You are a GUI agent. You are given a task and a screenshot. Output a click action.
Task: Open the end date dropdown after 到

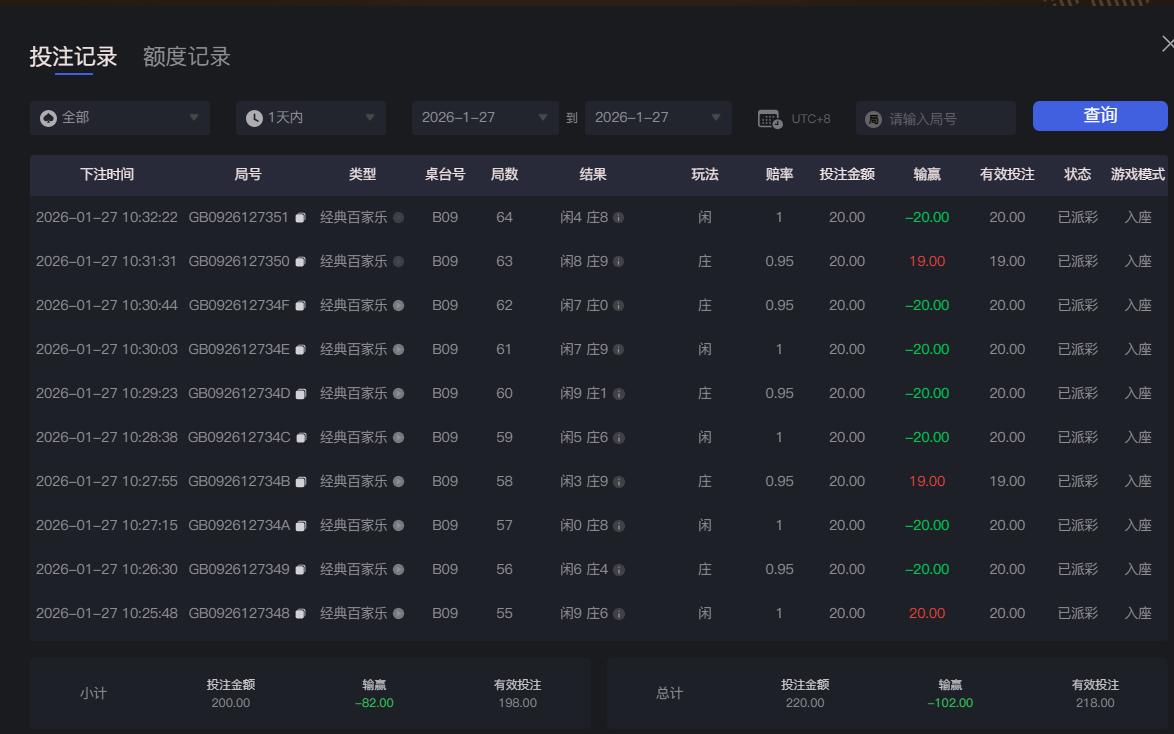click(x=655, y=117)
